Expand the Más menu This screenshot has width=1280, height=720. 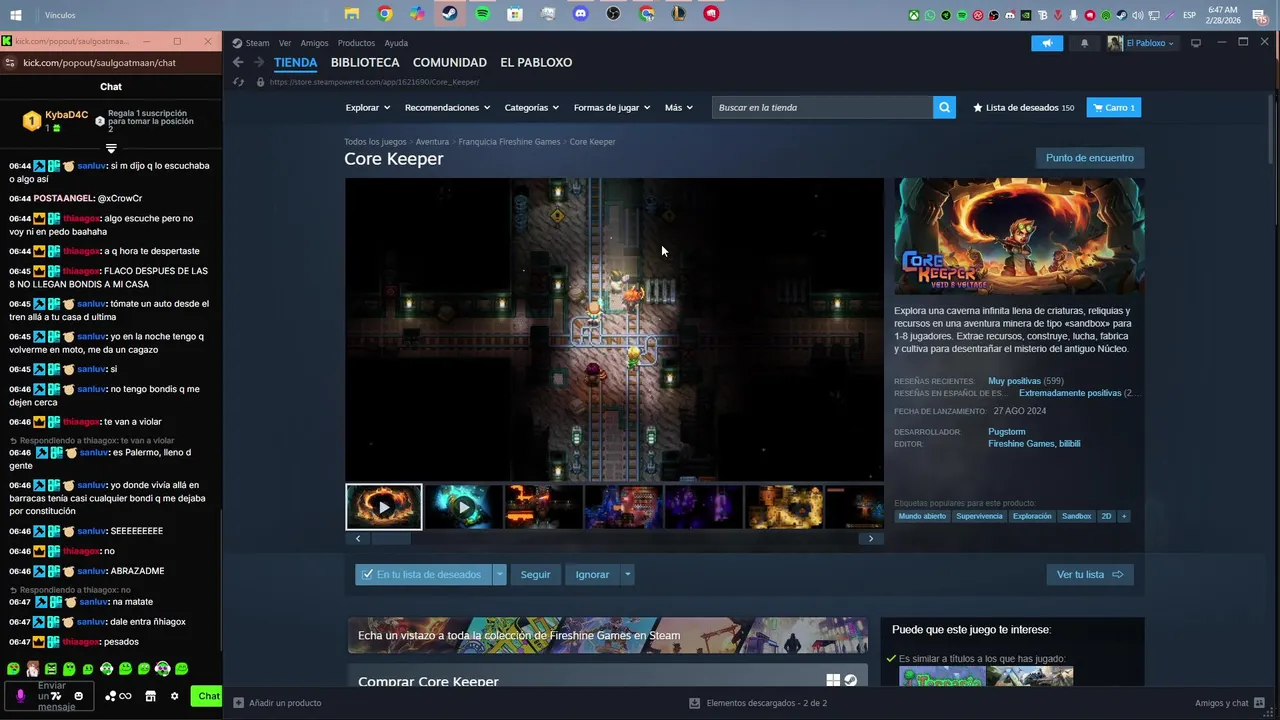tap(678, 107)
